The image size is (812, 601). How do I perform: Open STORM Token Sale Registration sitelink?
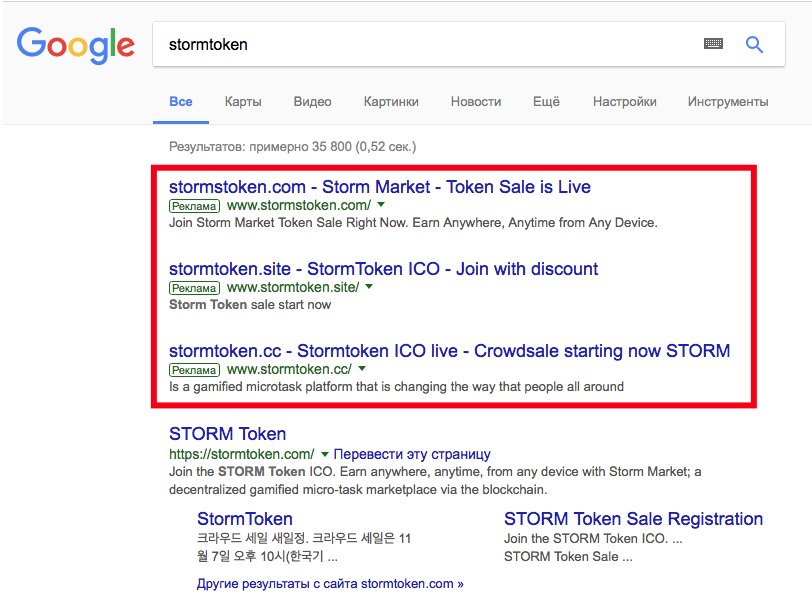point(633,519)
